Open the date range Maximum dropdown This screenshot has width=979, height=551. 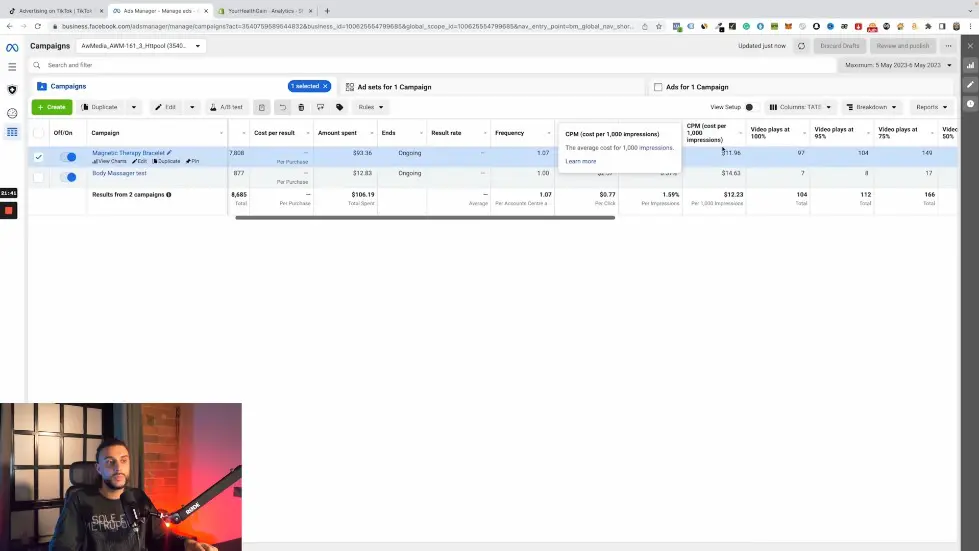pyautogui.click(x=898, y=65)
